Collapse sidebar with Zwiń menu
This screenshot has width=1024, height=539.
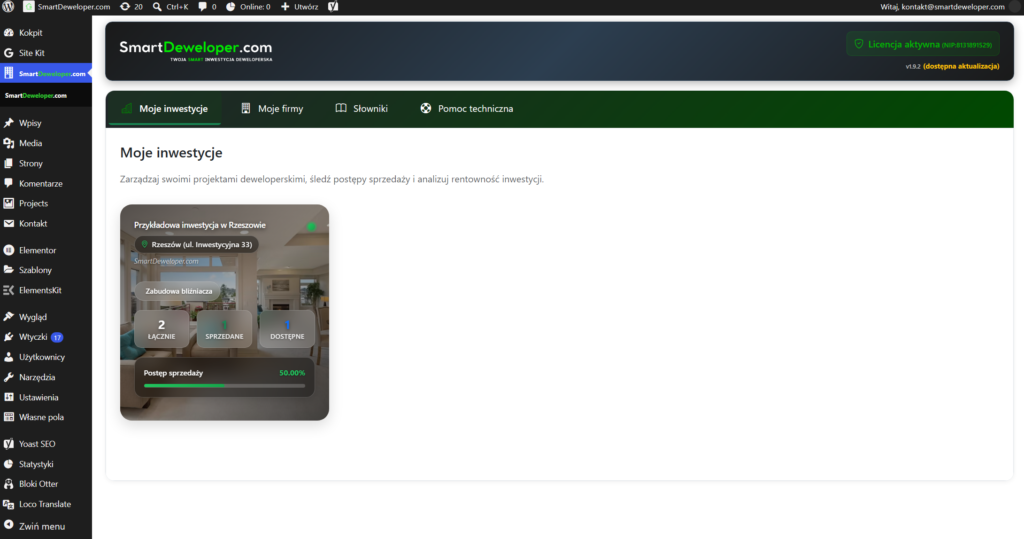click(x=46, y=526)
